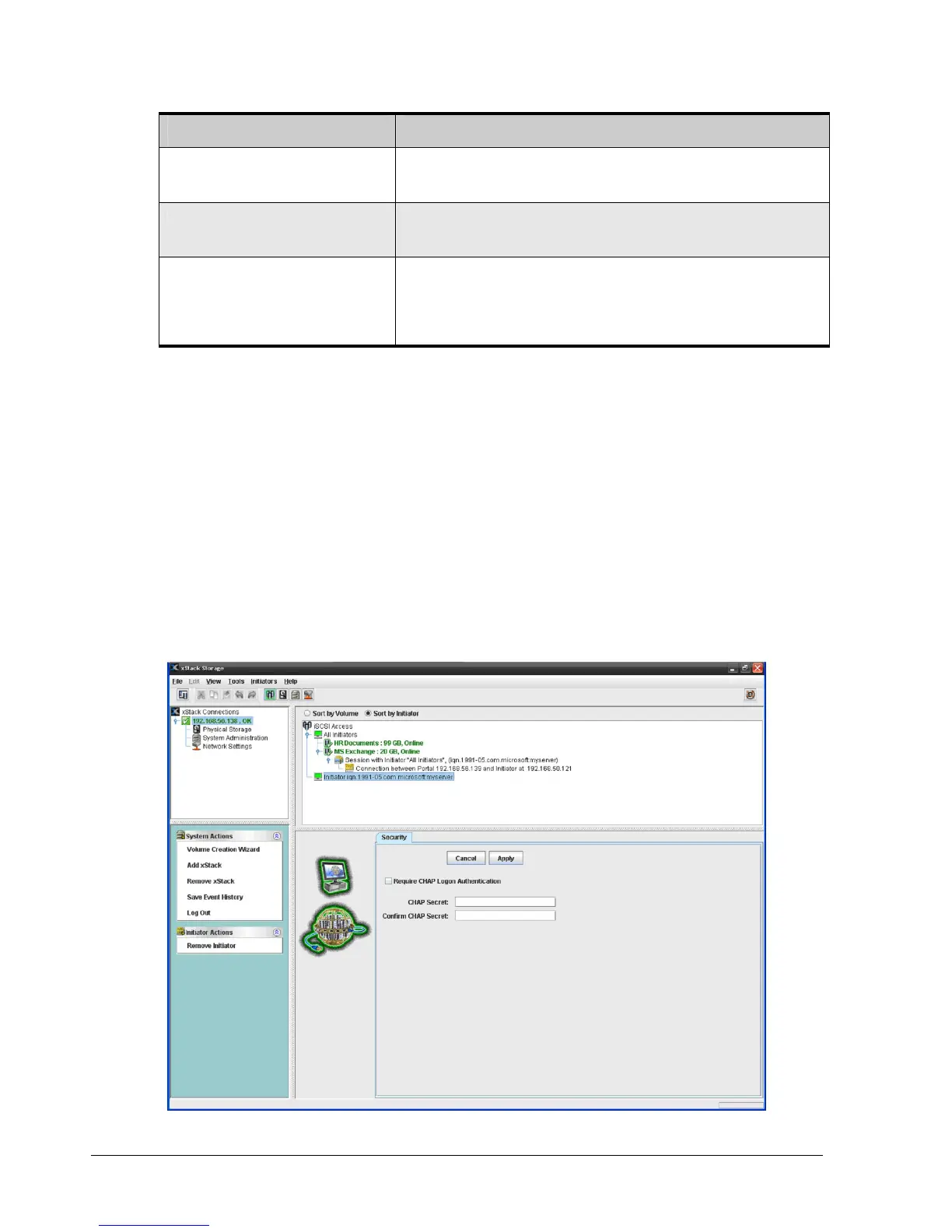Click the session icon beside Session with Initiator

pyautogui.click(x=339, y=760)
